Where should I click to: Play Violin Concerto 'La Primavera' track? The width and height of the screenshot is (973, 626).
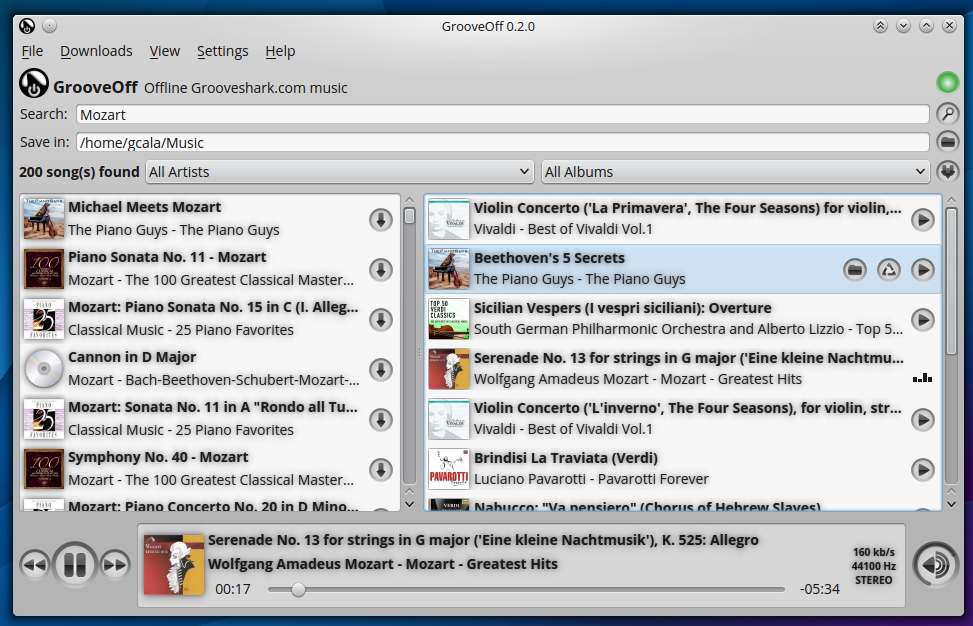923,220
